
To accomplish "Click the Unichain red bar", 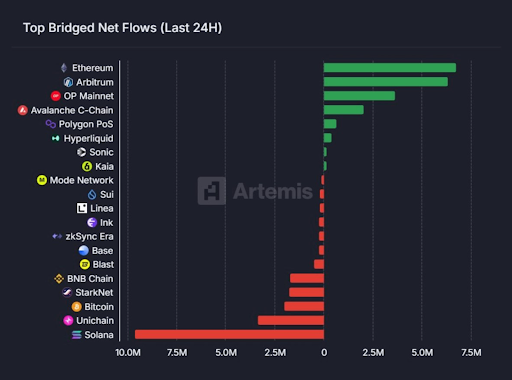I will 291,320.
